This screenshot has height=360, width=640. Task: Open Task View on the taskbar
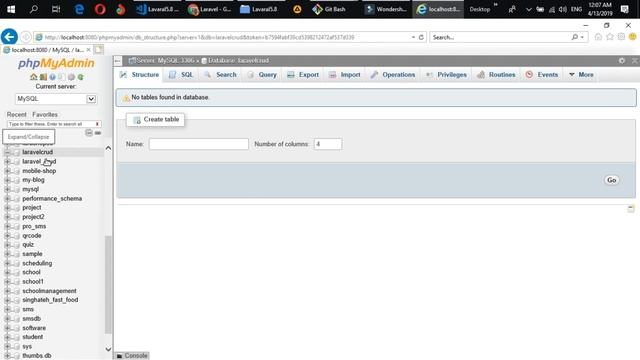[x=56, y=9]
